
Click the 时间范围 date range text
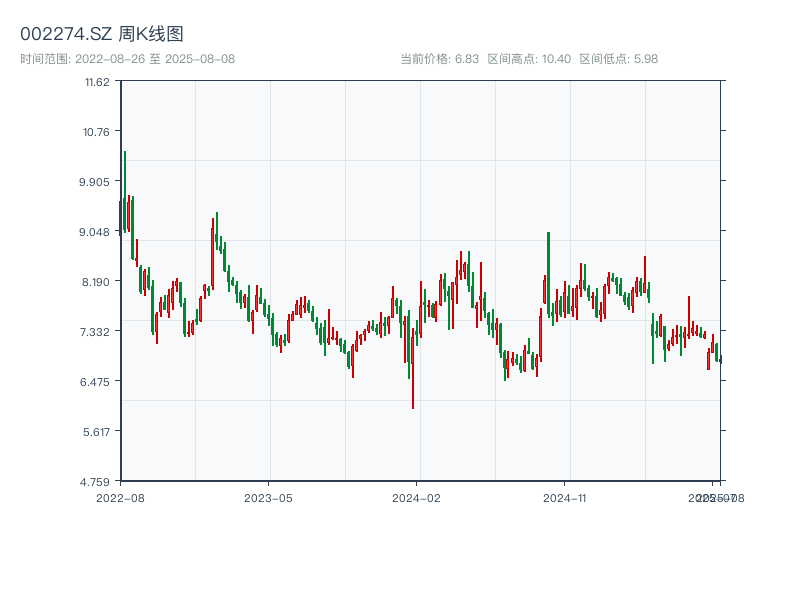128,59
